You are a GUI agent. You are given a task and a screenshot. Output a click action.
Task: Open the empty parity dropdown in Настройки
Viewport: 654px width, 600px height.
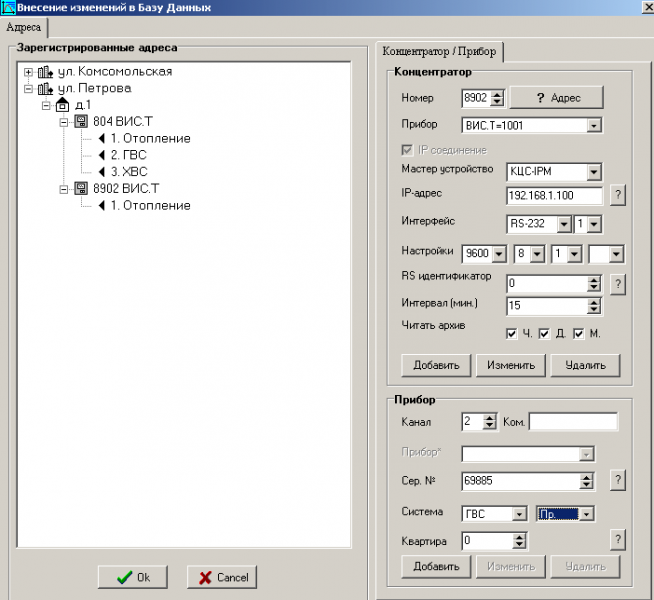(x=616, y=254)
